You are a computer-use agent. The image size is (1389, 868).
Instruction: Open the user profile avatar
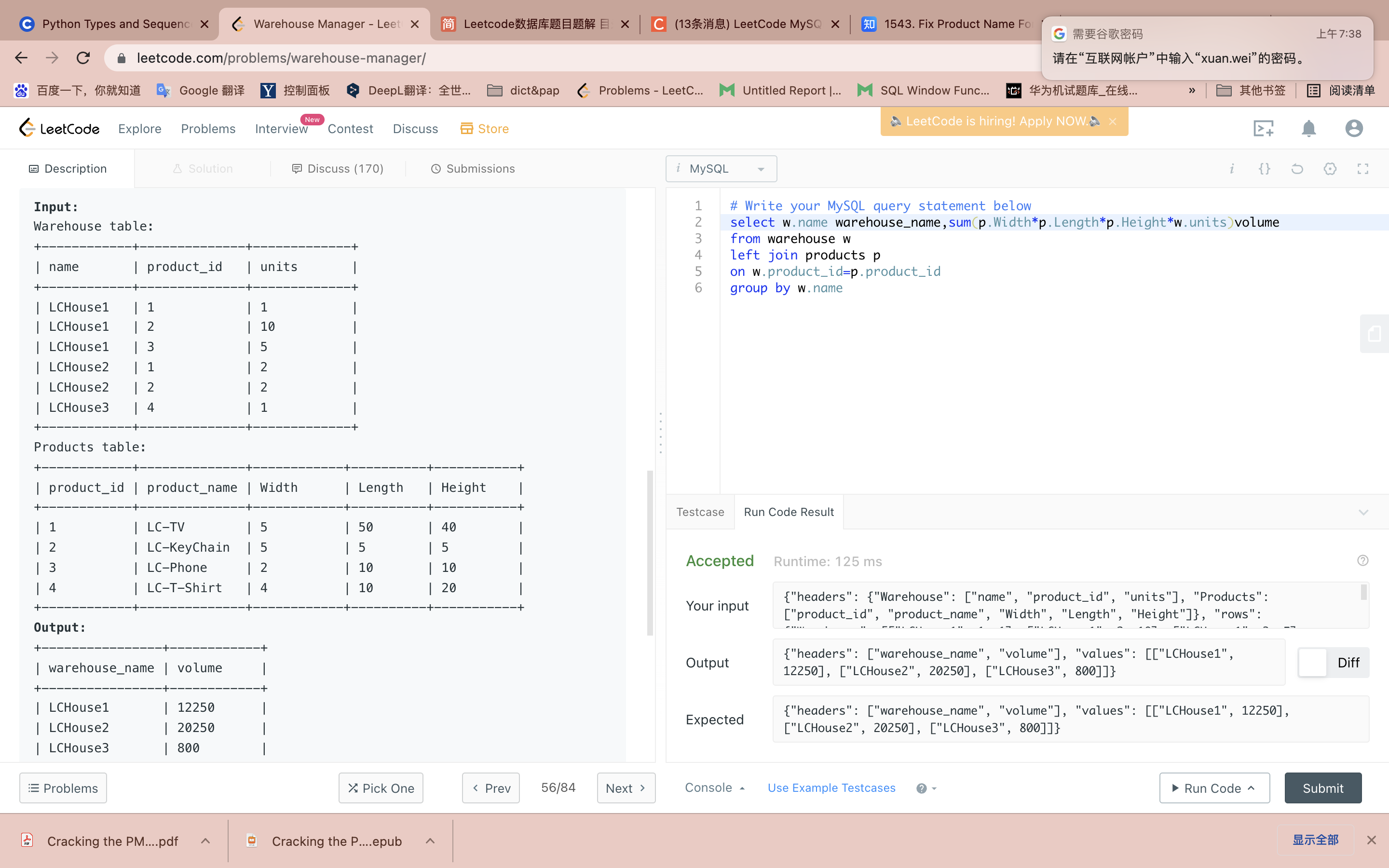pos(1353,129)
